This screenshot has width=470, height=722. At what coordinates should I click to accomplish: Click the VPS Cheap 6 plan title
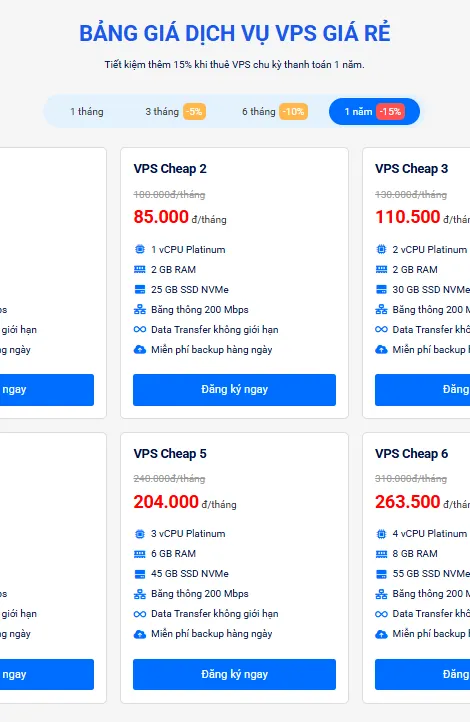point(412,454)
